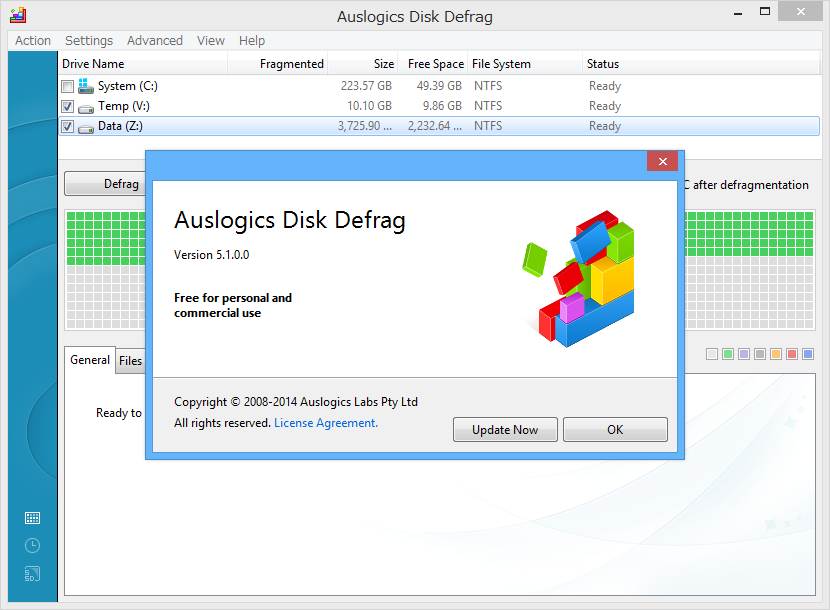The width and height of the screenshot is (830, 610).
Task: Uncheck the Data (Z:) drive checkbox
Action: (66, 126)
